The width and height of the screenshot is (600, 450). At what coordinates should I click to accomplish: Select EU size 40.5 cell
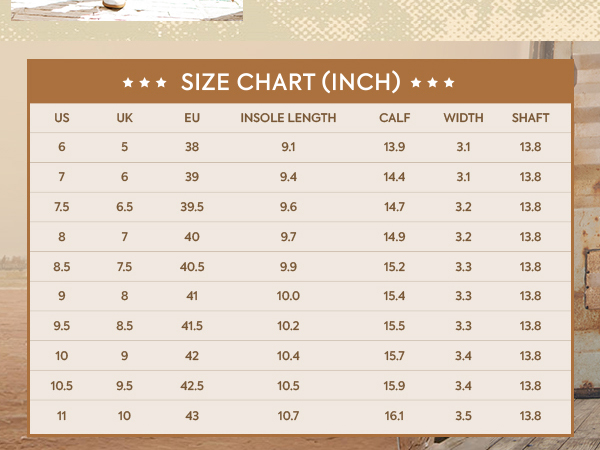click(193, 267)
